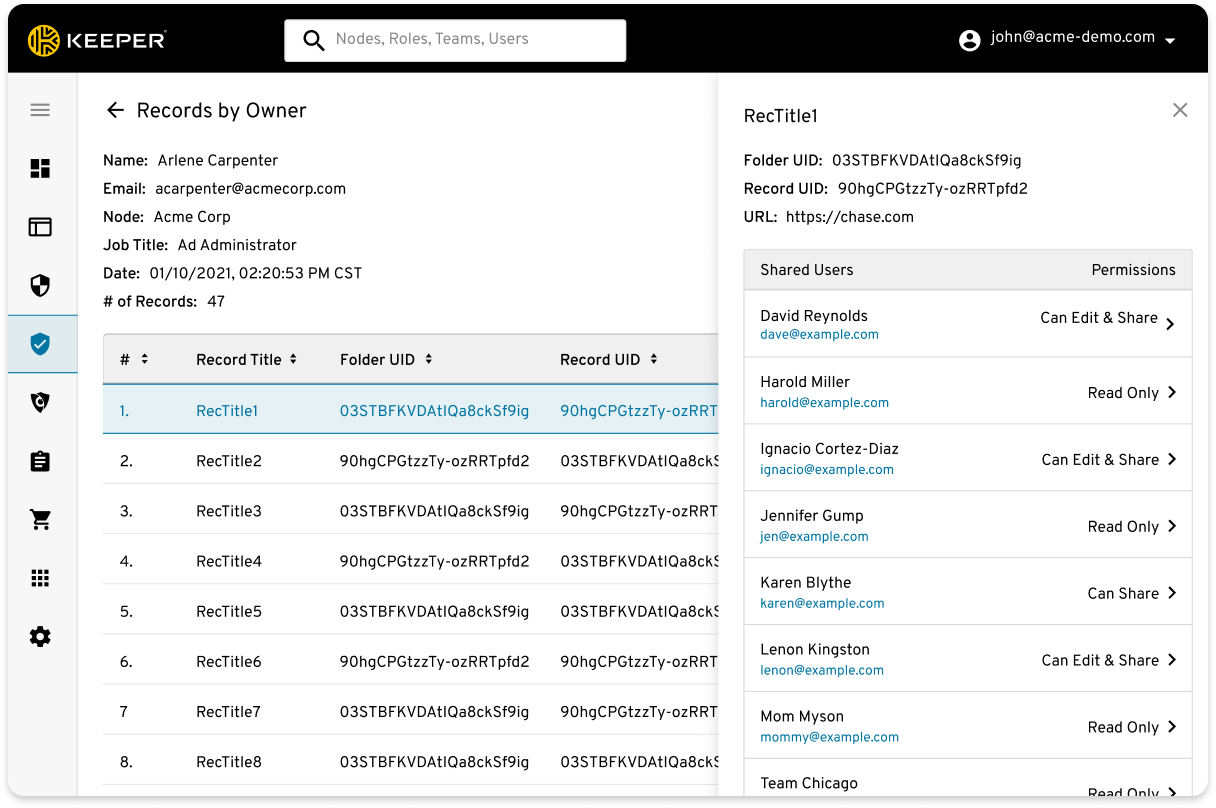This screenshot has height=808, width=1216.
Task: Open the table layout icon in the sidebar
Action: (40, 227)
